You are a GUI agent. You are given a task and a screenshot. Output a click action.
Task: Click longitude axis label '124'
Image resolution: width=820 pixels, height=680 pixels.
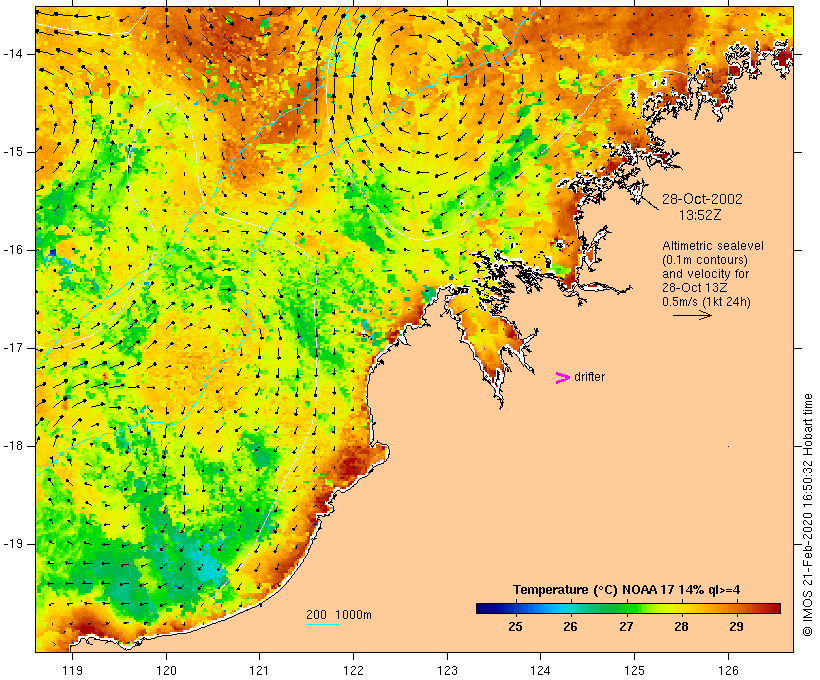pos(540,670)
